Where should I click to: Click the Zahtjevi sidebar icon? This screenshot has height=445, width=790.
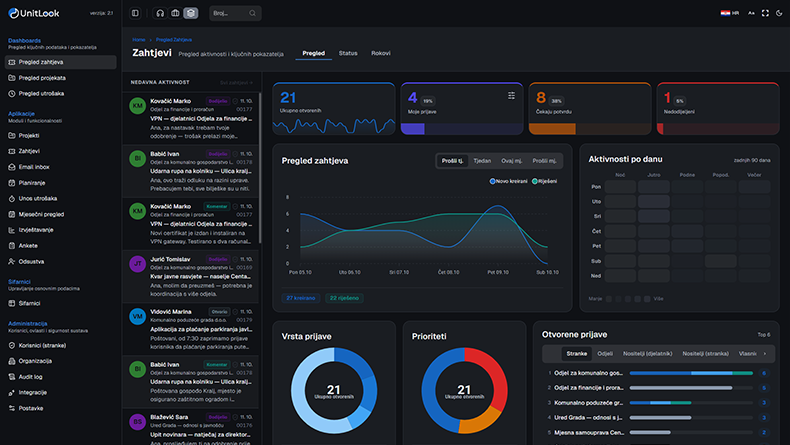(x=12, y=151)
